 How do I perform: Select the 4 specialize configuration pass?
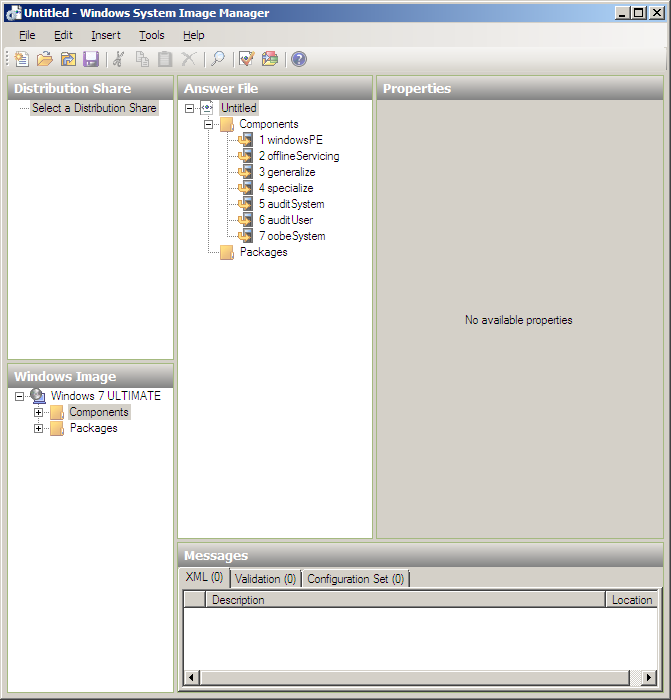coord(285,188)
